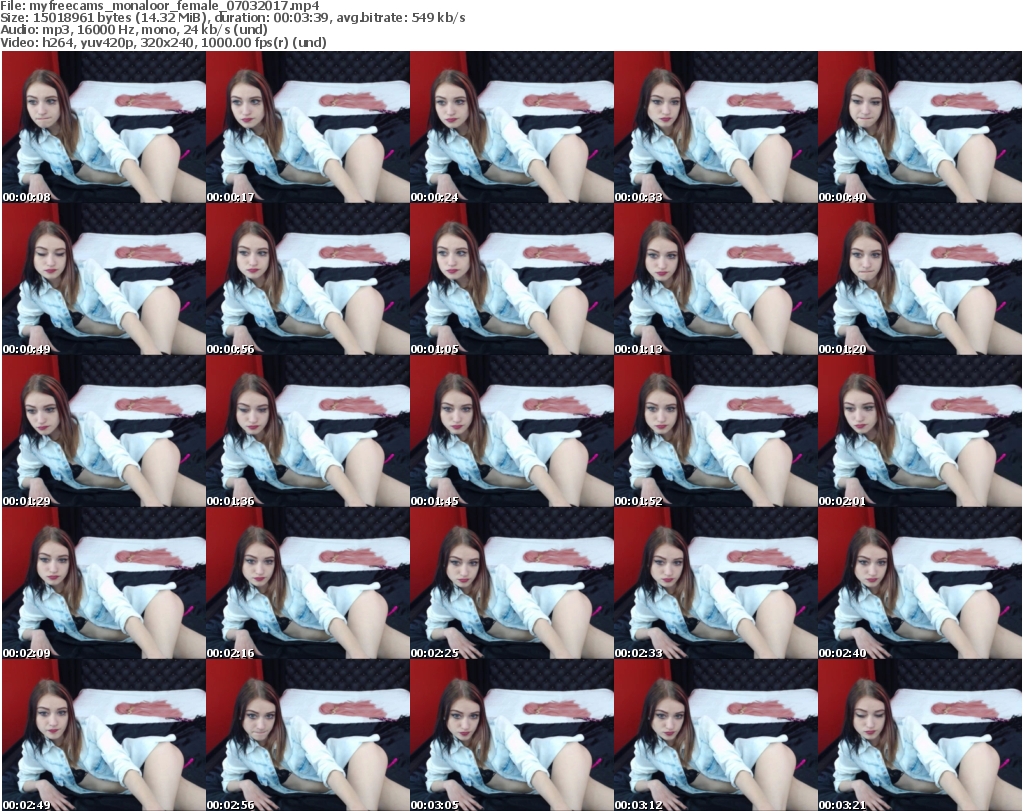Select the thumbnail frame stamped 00:00:40
1024x811 pixels.
[920, 127]
